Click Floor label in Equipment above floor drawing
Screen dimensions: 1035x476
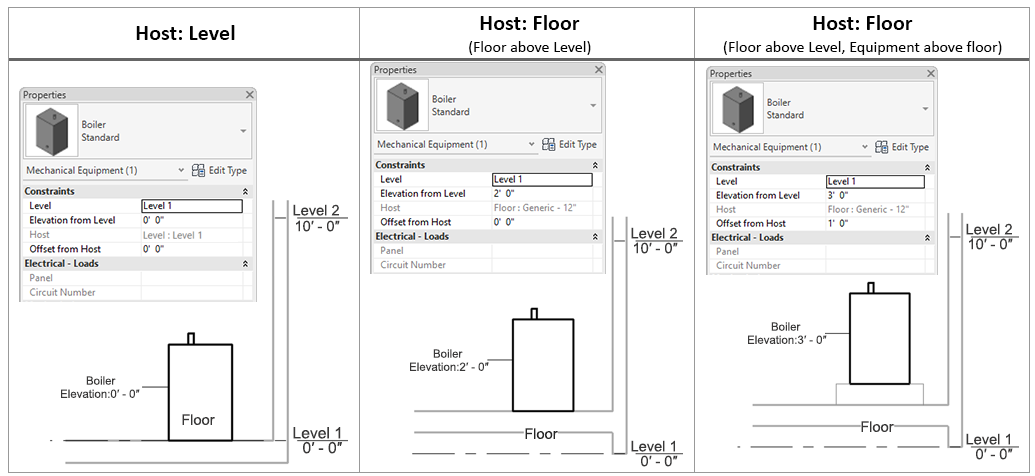point(877,427)
